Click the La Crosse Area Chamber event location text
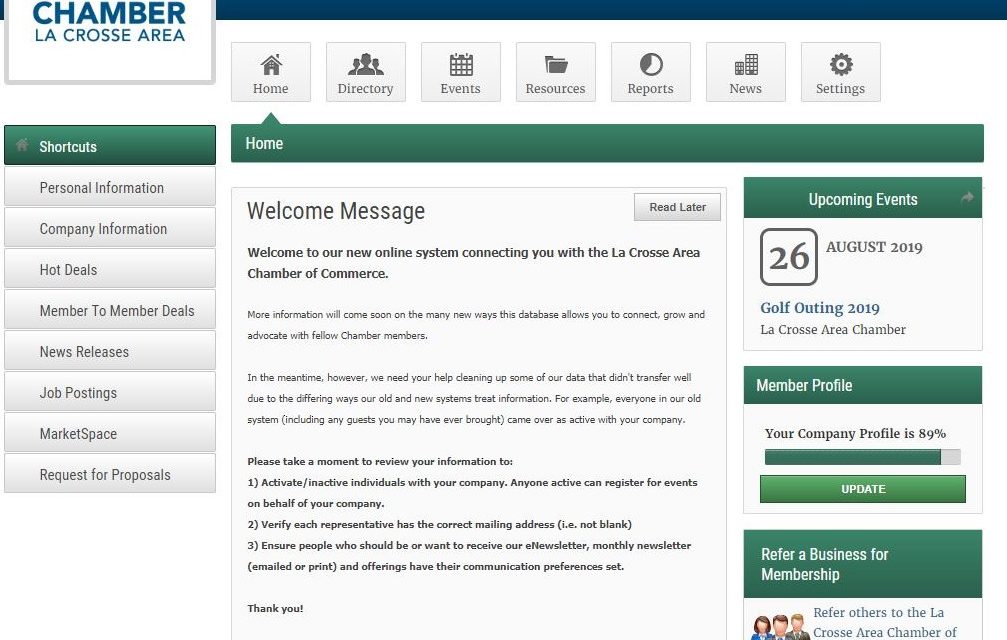The width and height of the screenshot is (1007, 640). pyautogui.click(x=833, y=329)
